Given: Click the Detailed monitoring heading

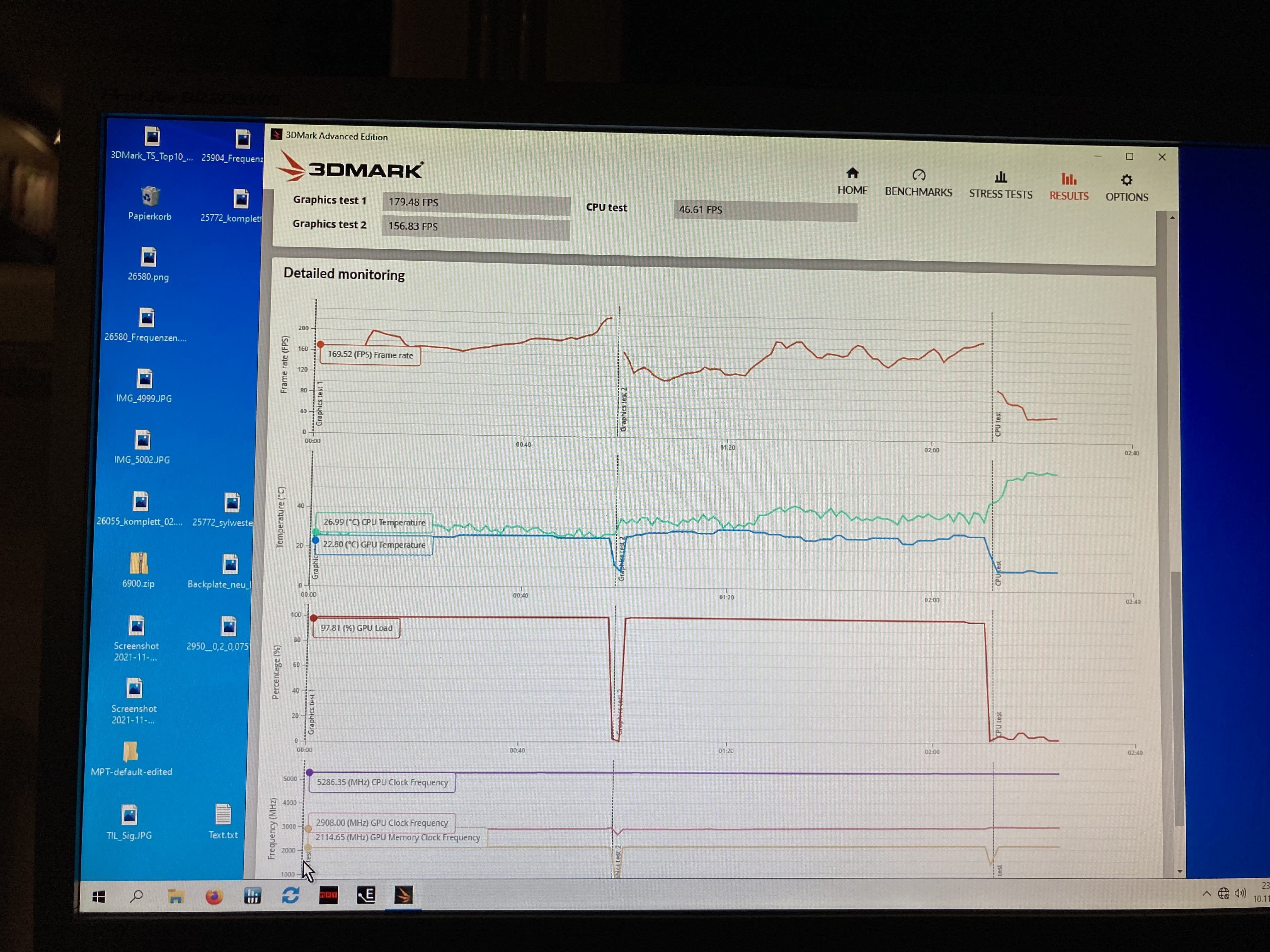Looking at the screenshot, I should (344, 274).
